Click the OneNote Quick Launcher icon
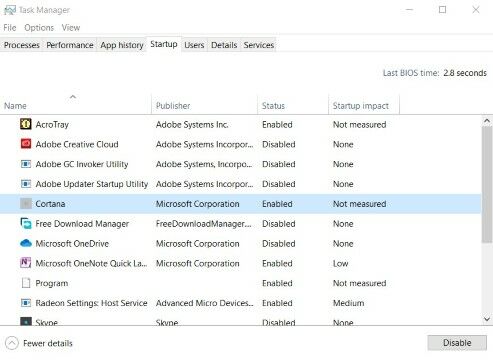This screenshot has width=493, height=360. [26, 263]
